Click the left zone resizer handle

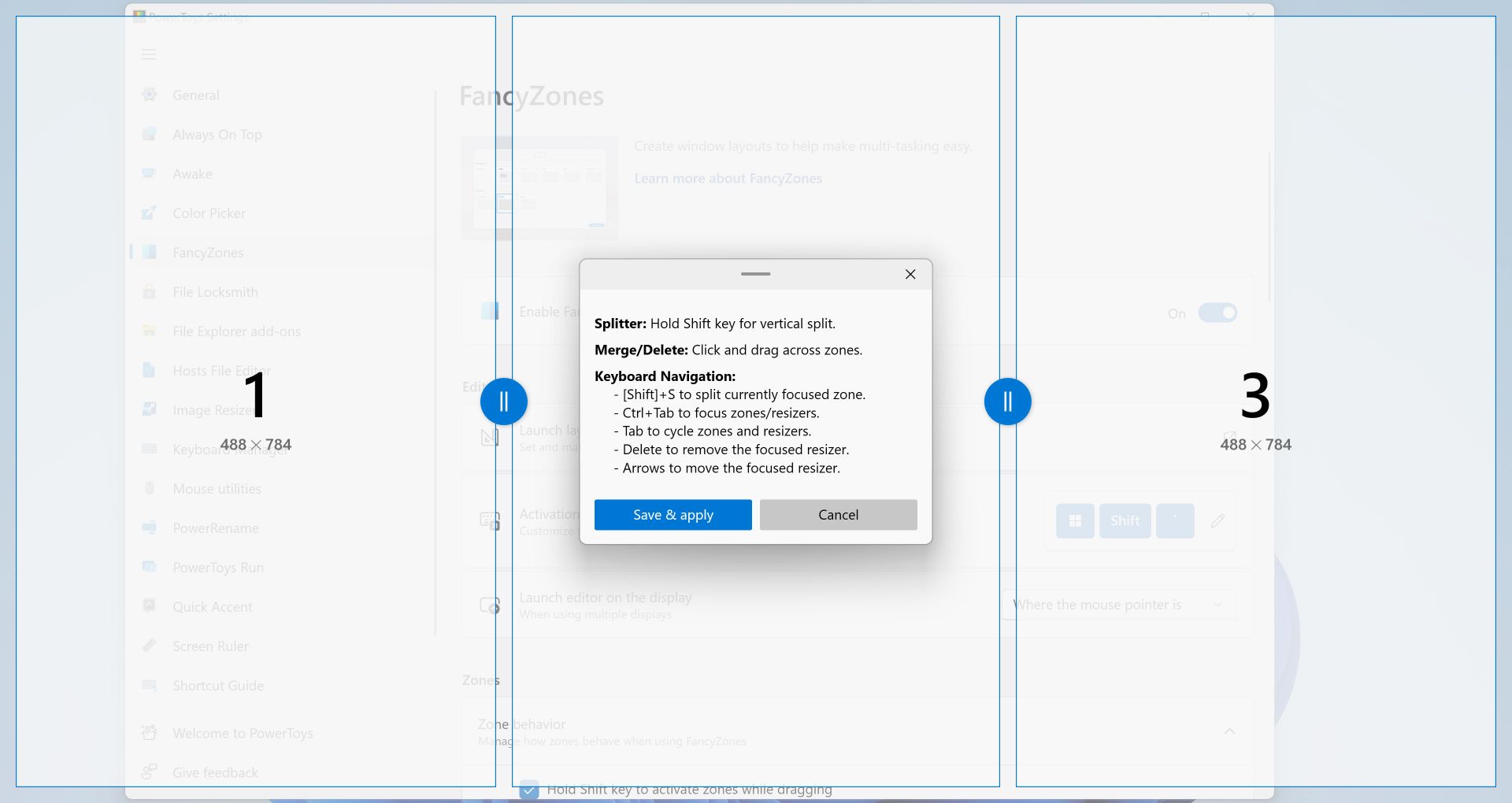[x=503, y=401]
